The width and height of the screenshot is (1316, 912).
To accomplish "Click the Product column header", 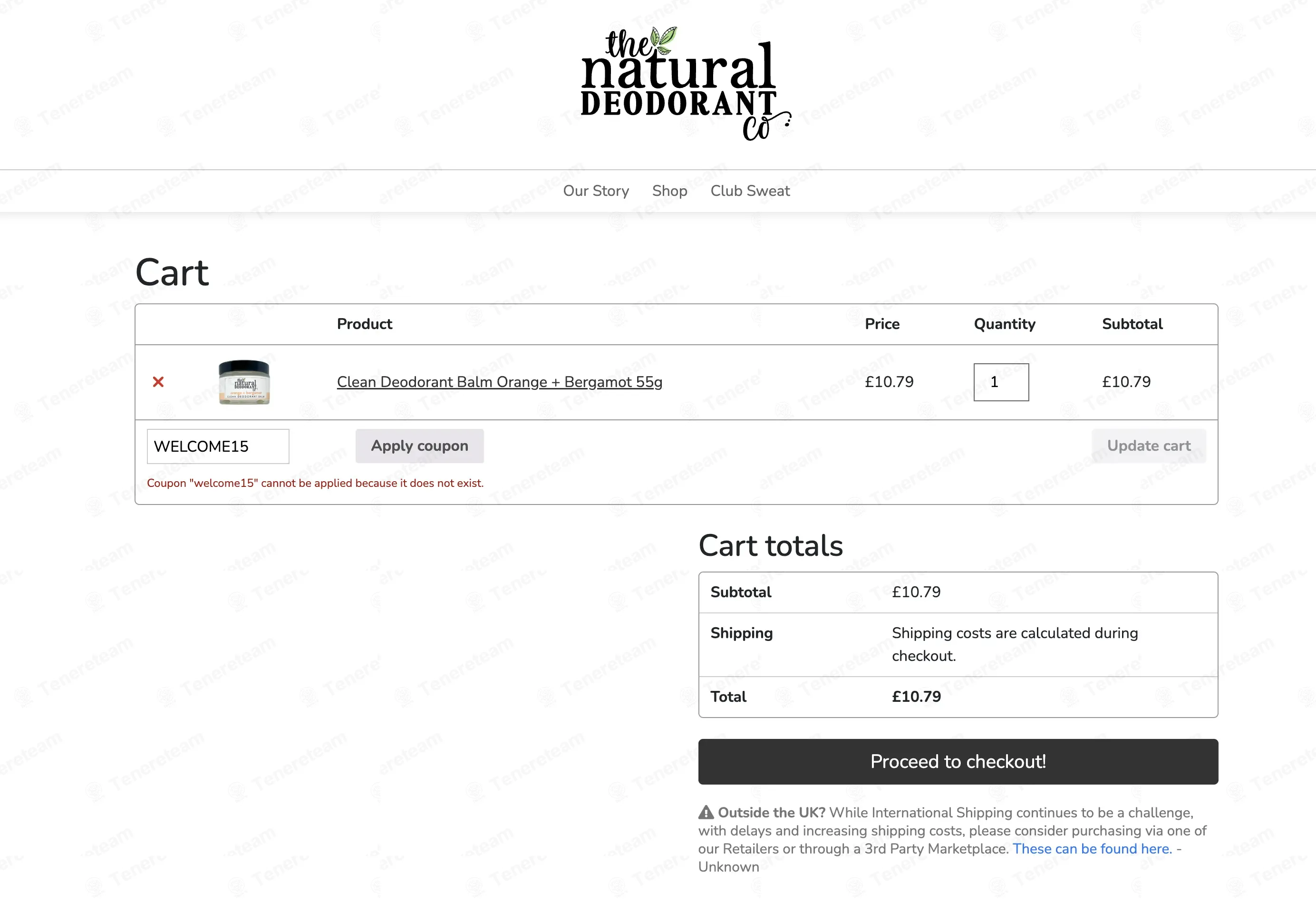I will coord(364,324).
